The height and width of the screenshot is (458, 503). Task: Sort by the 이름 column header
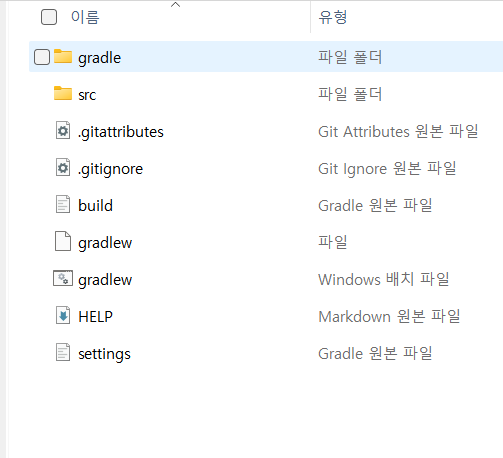tap(85, 17)
